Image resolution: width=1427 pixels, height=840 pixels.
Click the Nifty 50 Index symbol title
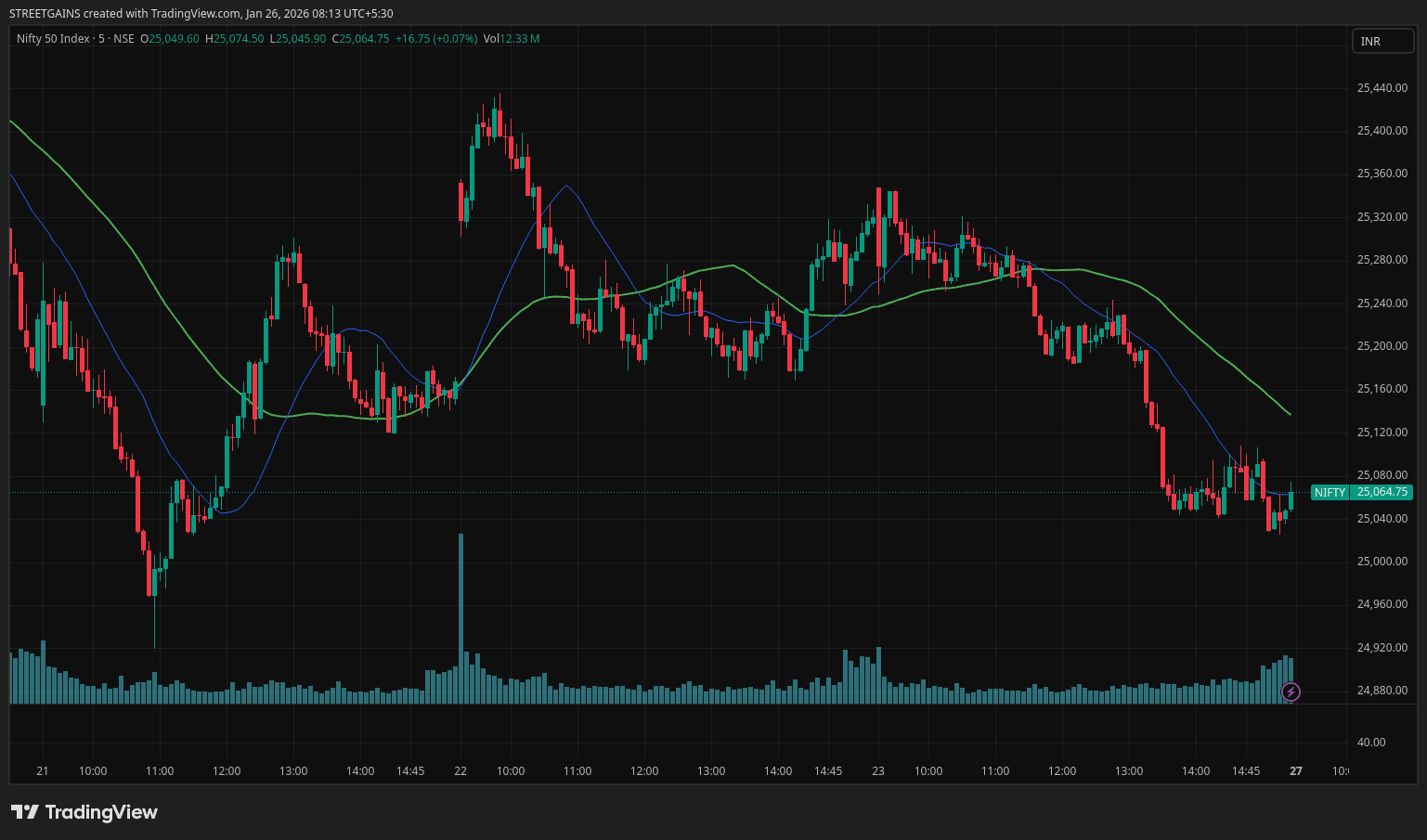53,39
